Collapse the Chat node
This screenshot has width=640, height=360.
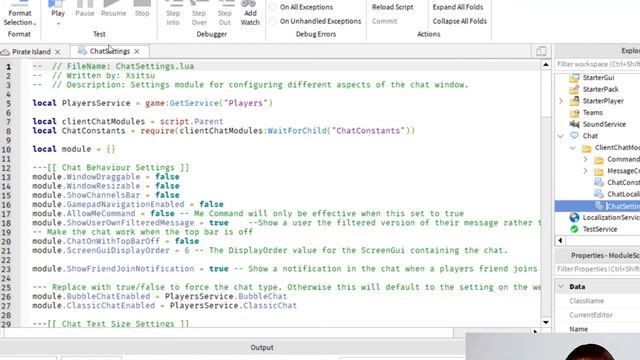click(561, 136)
